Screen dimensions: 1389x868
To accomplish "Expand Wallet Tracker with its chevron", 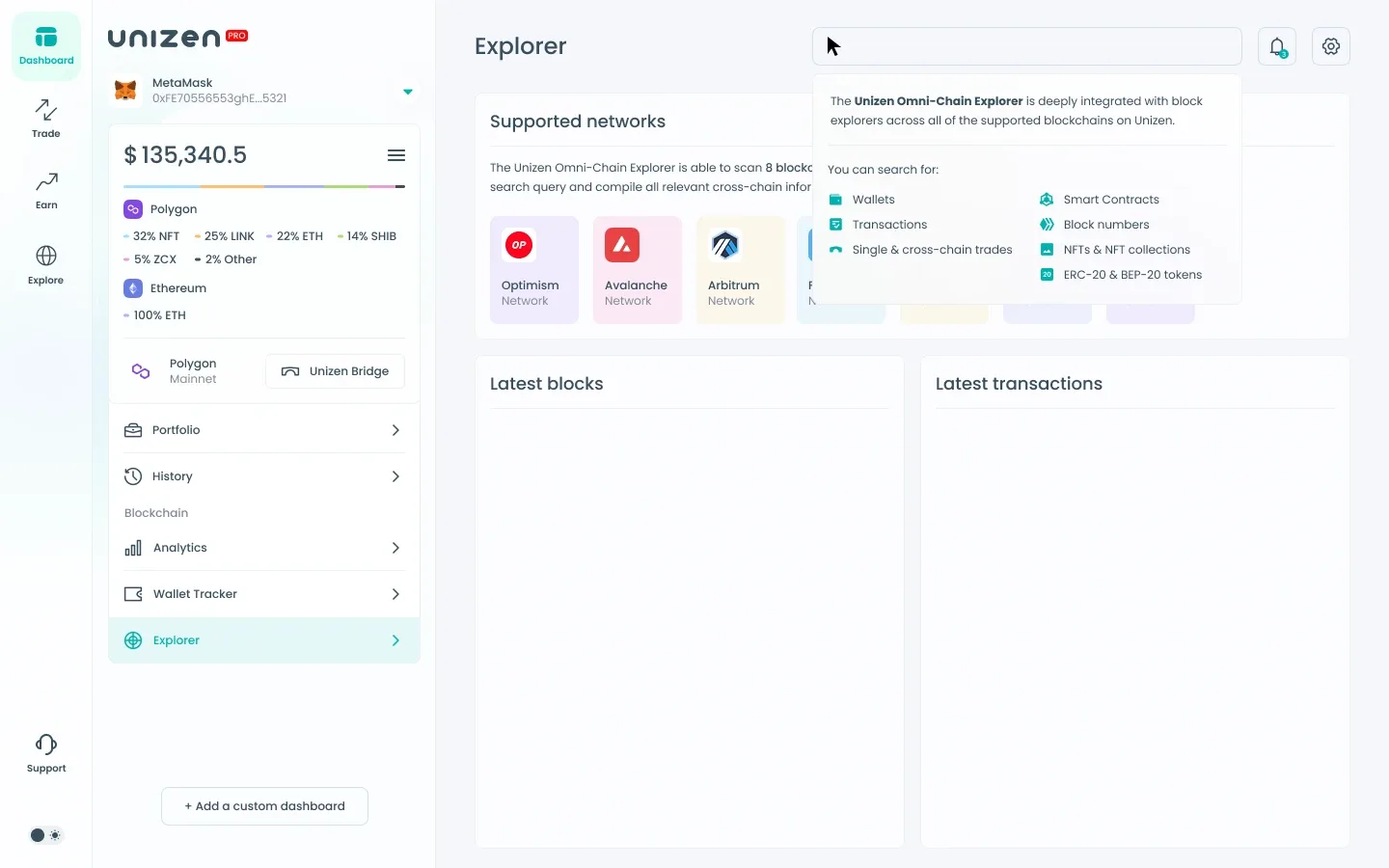I will (x=395, y=594).
